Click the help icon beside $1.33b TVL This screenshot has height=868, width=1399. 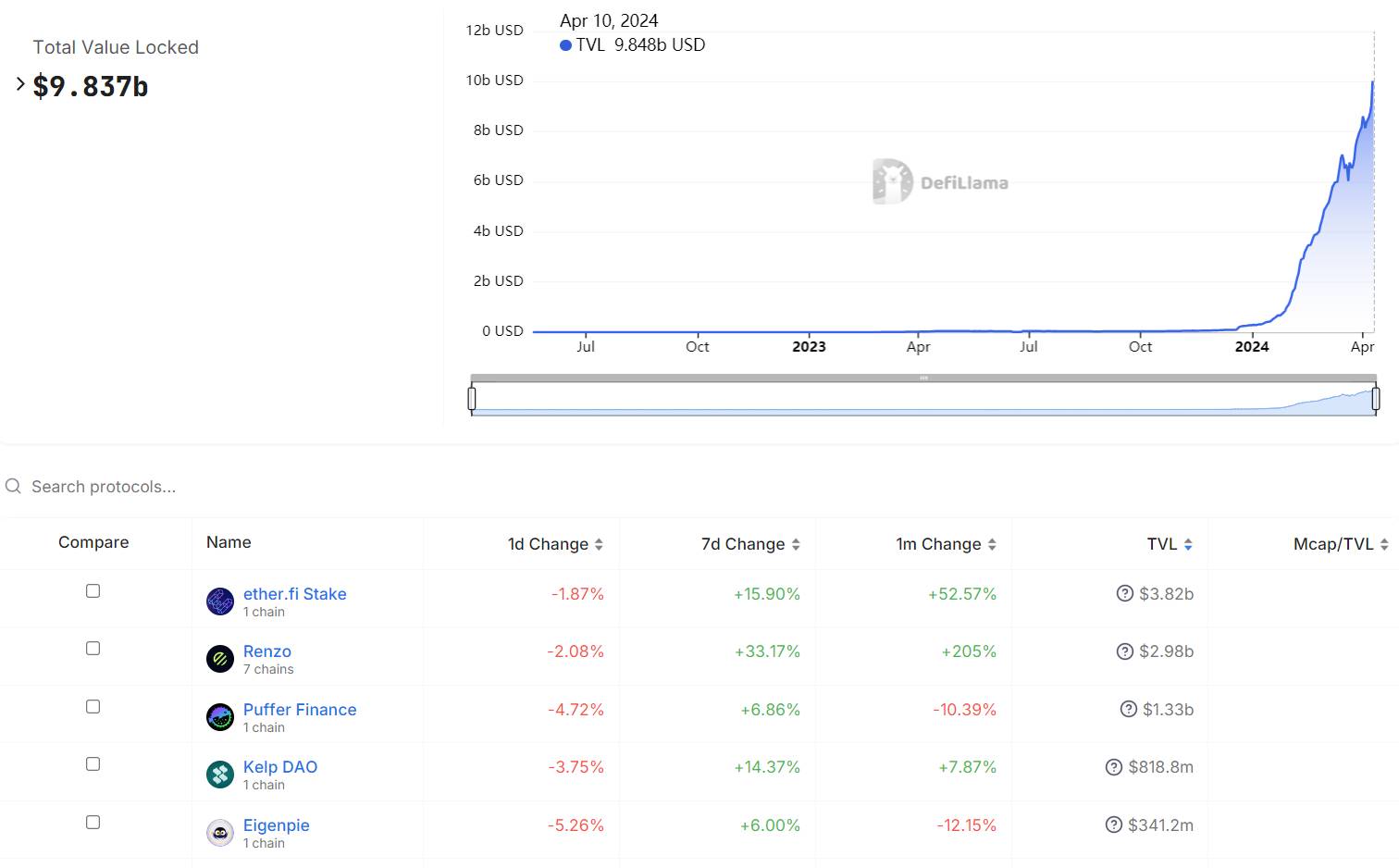point(1129,710)
